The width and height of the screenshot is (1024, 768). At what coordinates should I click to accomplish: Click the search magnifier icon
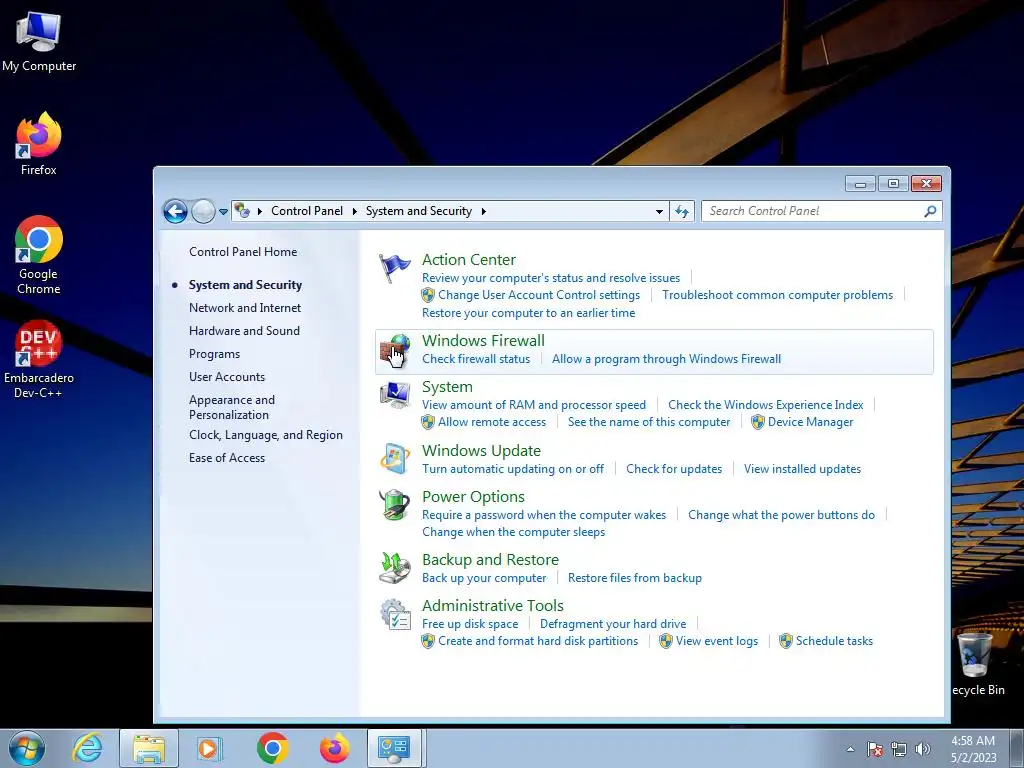coord(930,211)
